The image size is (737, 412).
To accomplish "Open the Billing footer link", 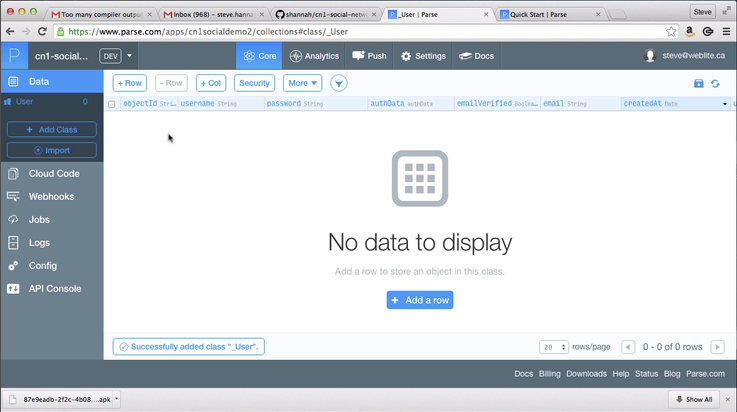I will click(x=550, y=374).
